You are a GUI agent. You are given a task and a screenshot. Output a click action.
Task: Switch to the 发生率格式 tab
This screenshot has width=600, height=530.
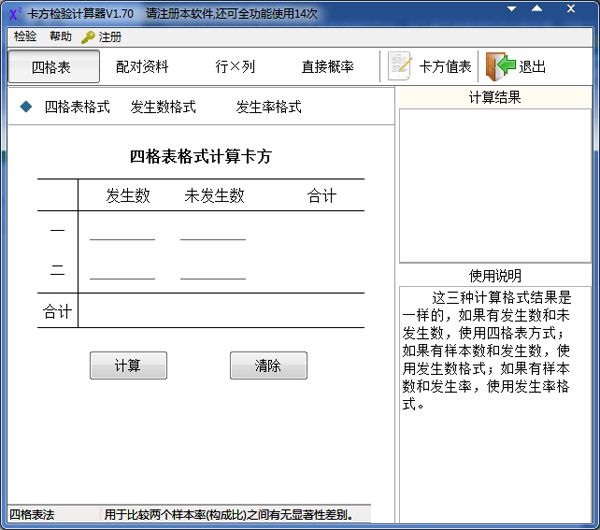pos(268,107)
